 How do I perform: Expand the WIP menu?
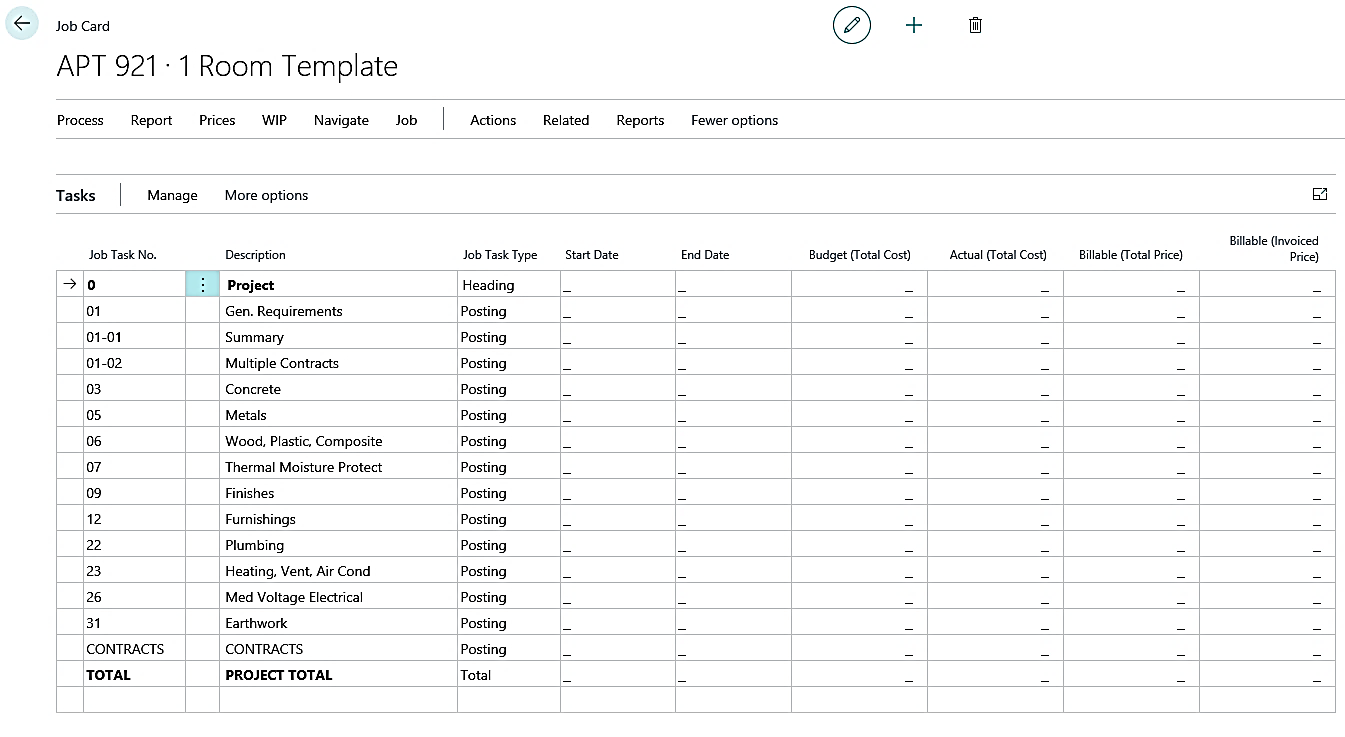(x=274, y=120)
